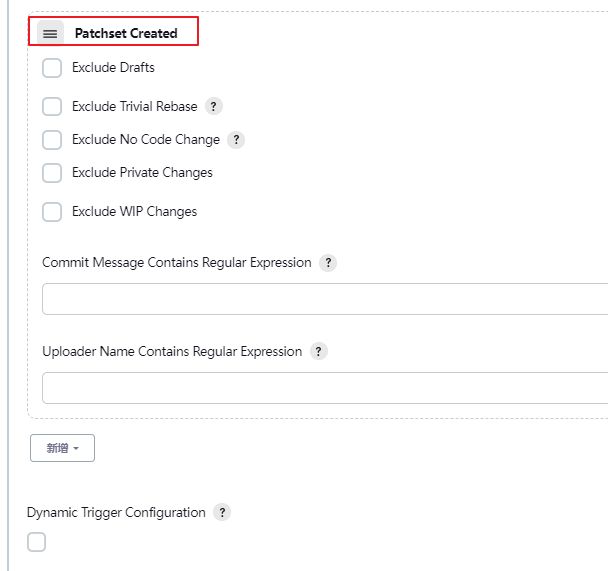The height and width of the screenshot is (571, 608).
Task: Select the Patchset Created header title
Action: click(126, 33)
